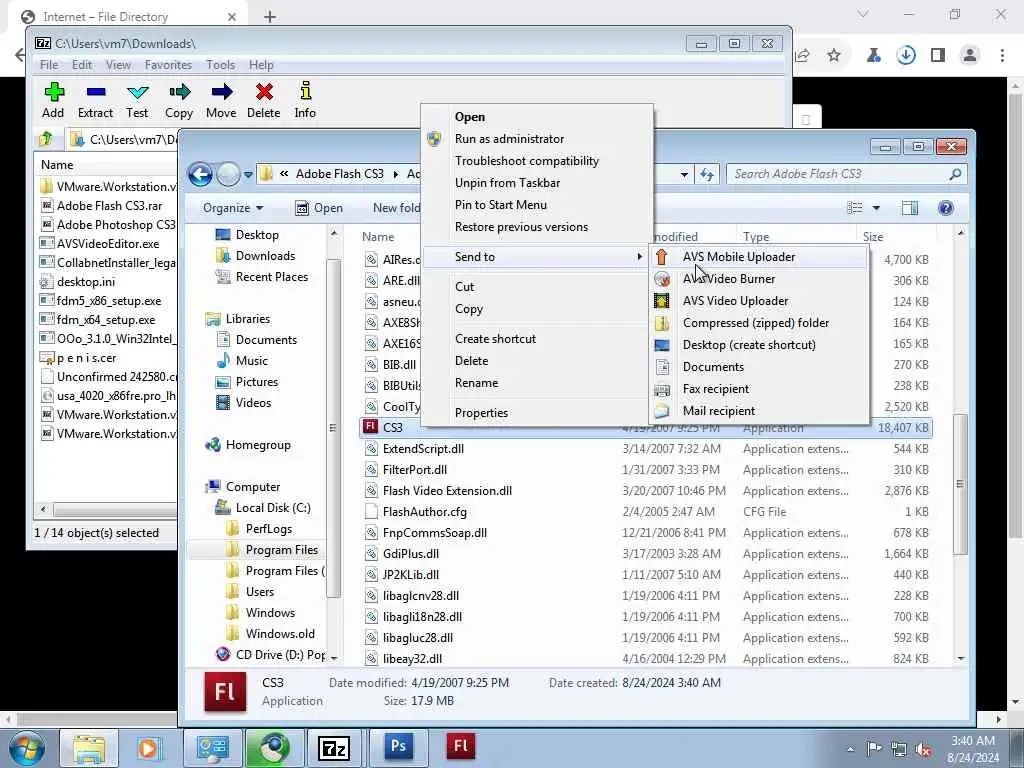The height and width of the screenshot is (768, 1024).
Task: Click the Test icon in 7-Zip
Action: pos(138,93)
